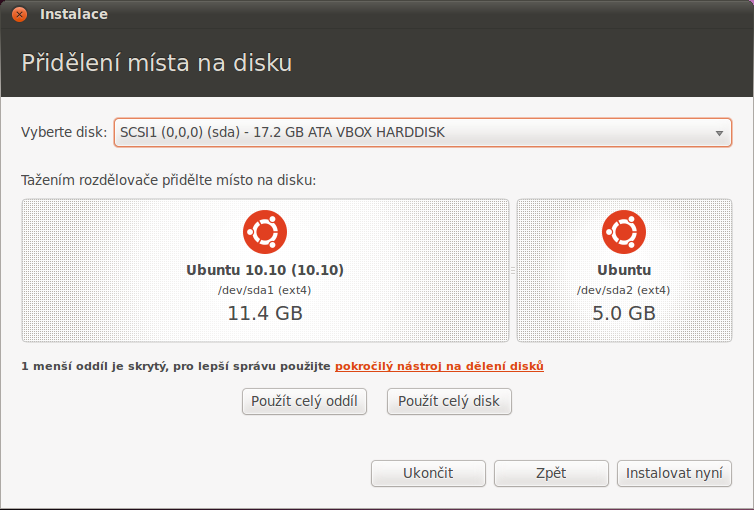
Task: Click the Použít celý disk button
Action: tap(449, 401)
